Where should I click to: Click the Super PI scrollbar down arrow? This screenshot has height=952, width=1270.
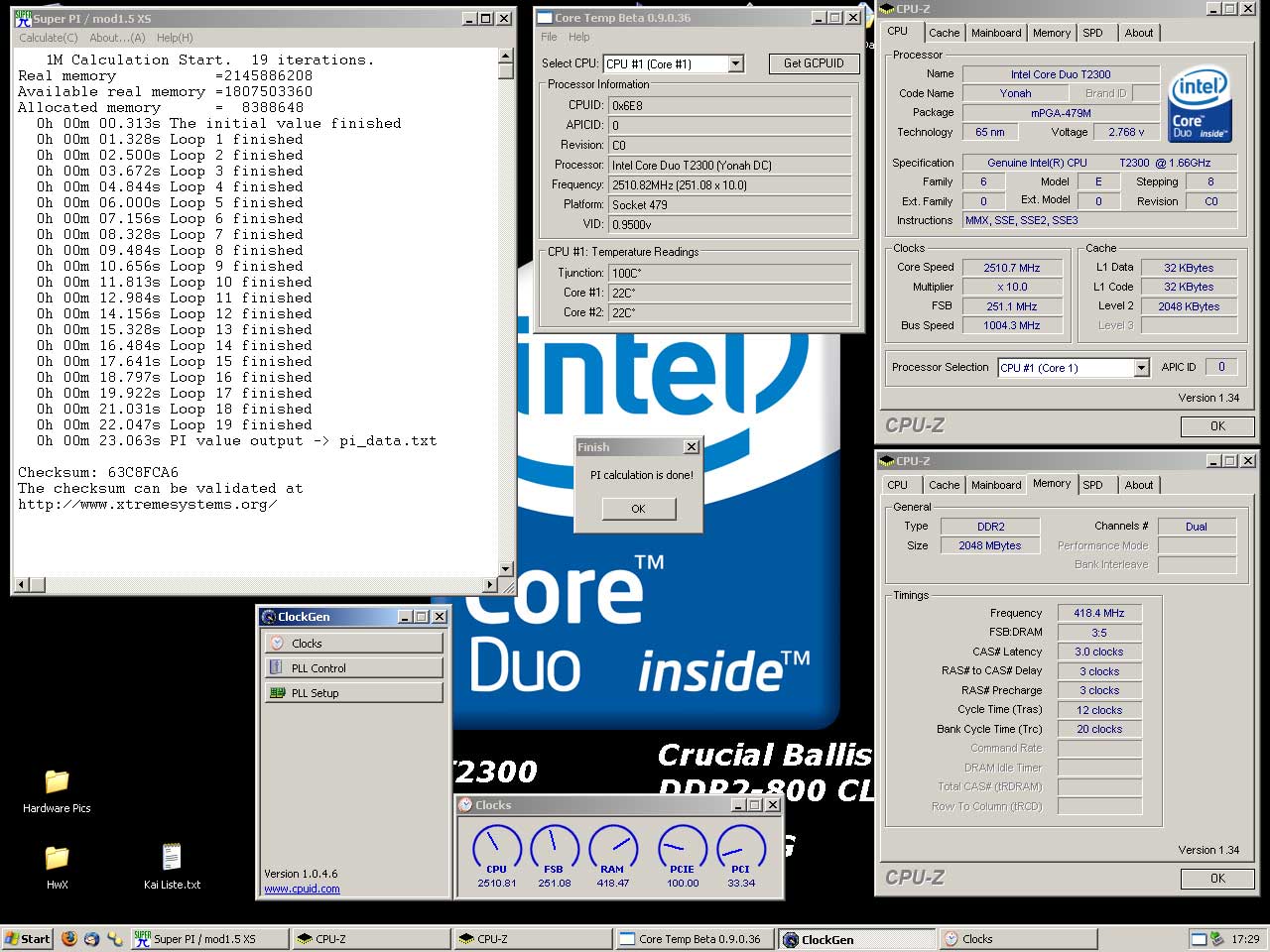pyautogui.click(x=505, y=569)
